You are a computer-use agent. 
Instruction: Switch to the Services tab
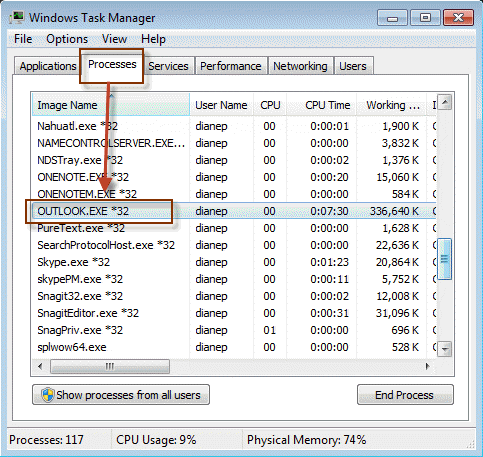pos(168,66)
